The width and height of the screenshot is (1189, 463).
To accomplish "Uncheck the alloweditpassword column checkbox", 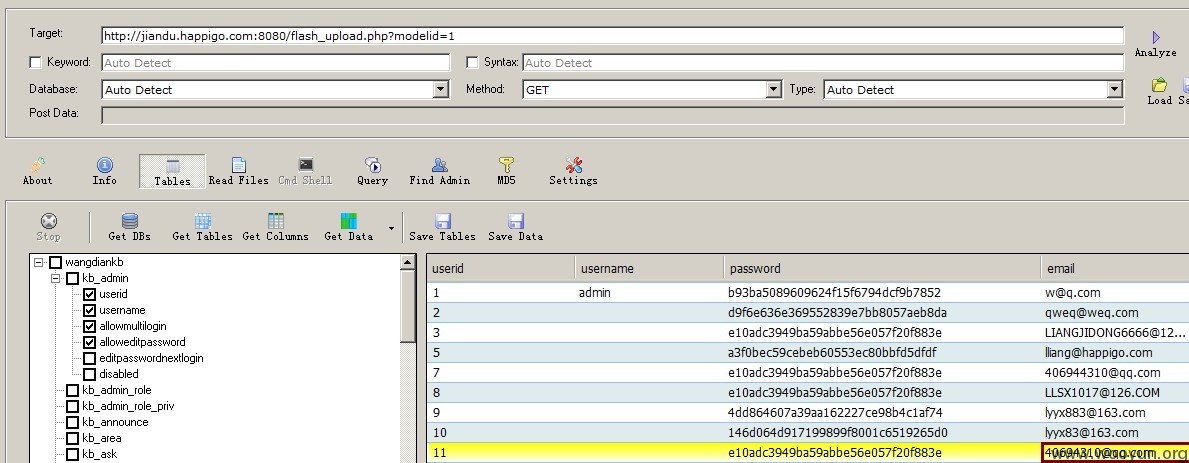I will click(89, 342).
